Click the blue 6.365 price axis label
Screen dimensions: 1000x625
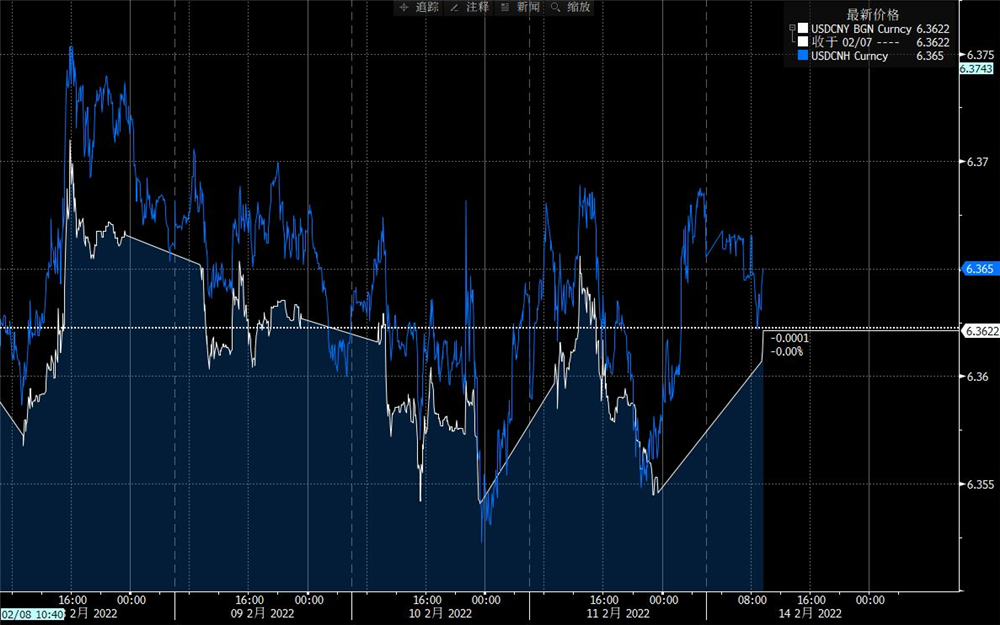click(979, 269)
